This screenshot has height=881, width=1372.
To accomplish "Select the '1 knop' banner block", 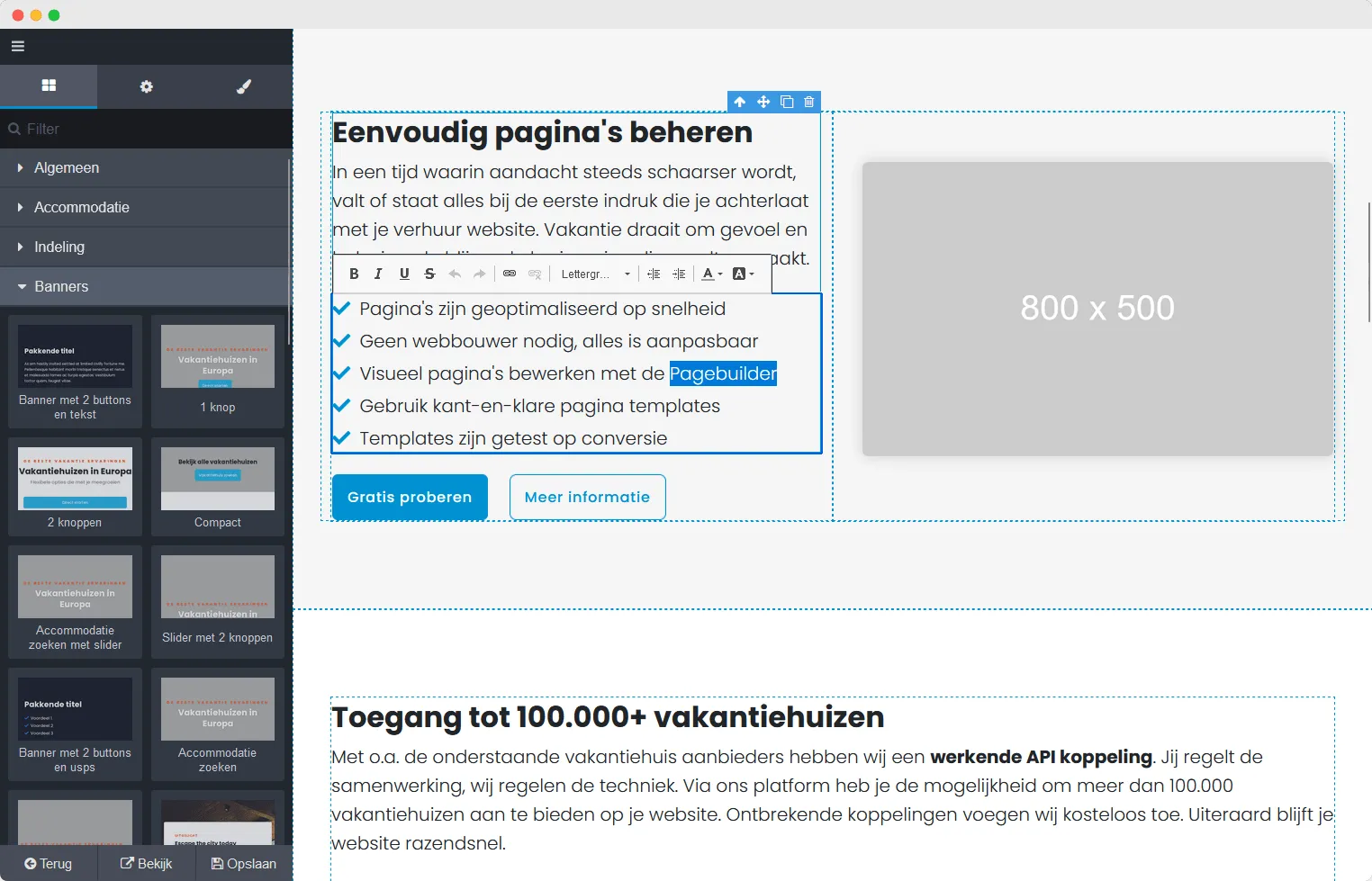I will point(218,372).
